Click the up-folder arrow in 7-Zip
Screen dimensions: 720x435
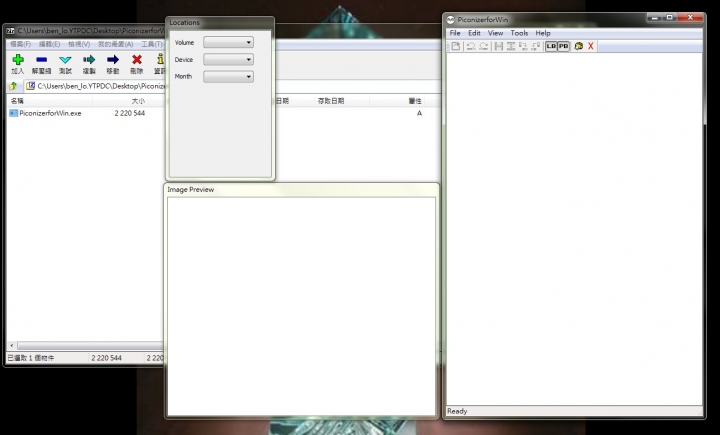coord(13,86)
